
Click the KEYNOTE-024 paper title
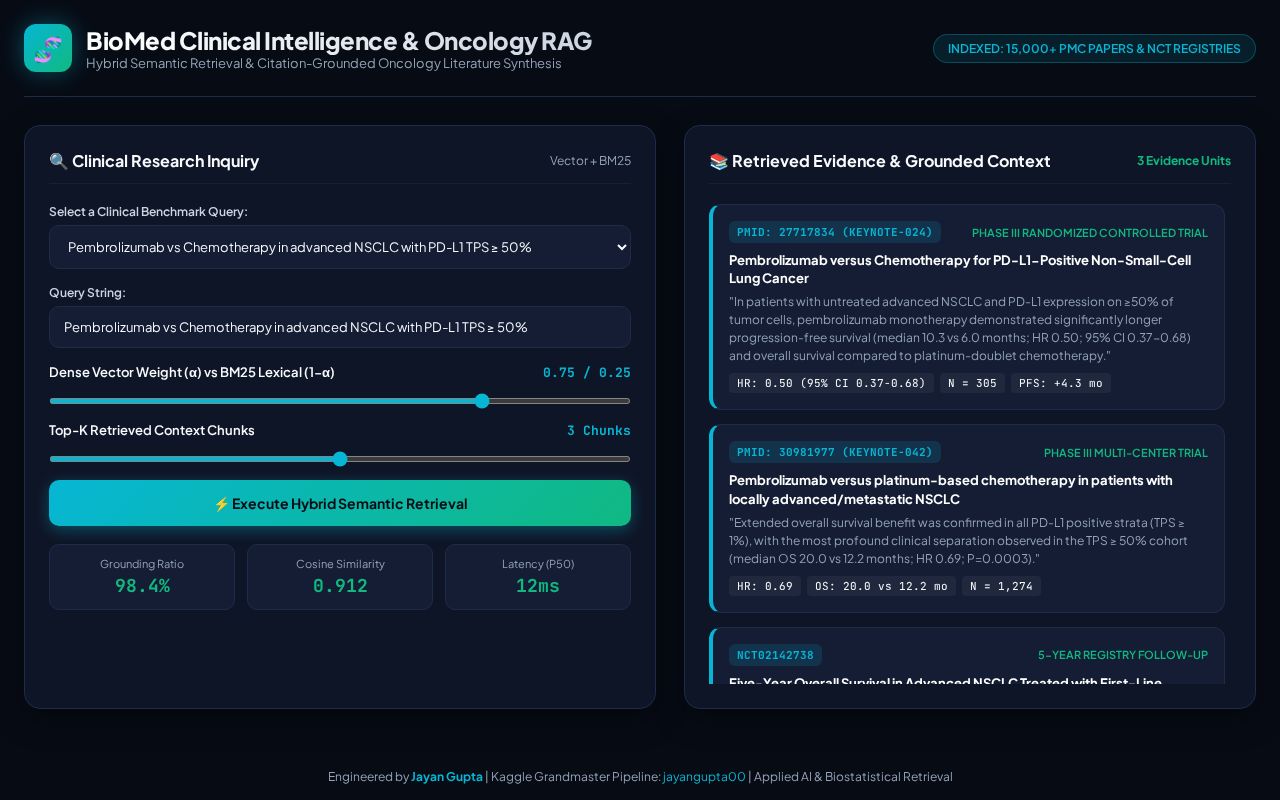coord(960,269)
